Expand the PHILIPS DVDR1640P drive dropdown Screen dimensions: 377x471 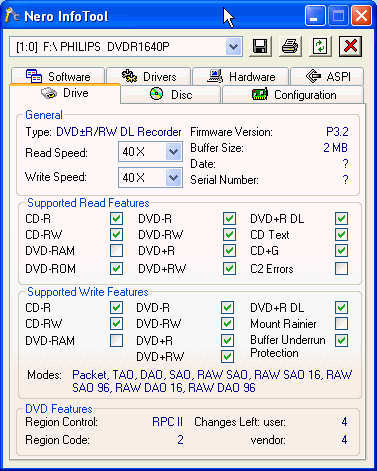(233, 47)
